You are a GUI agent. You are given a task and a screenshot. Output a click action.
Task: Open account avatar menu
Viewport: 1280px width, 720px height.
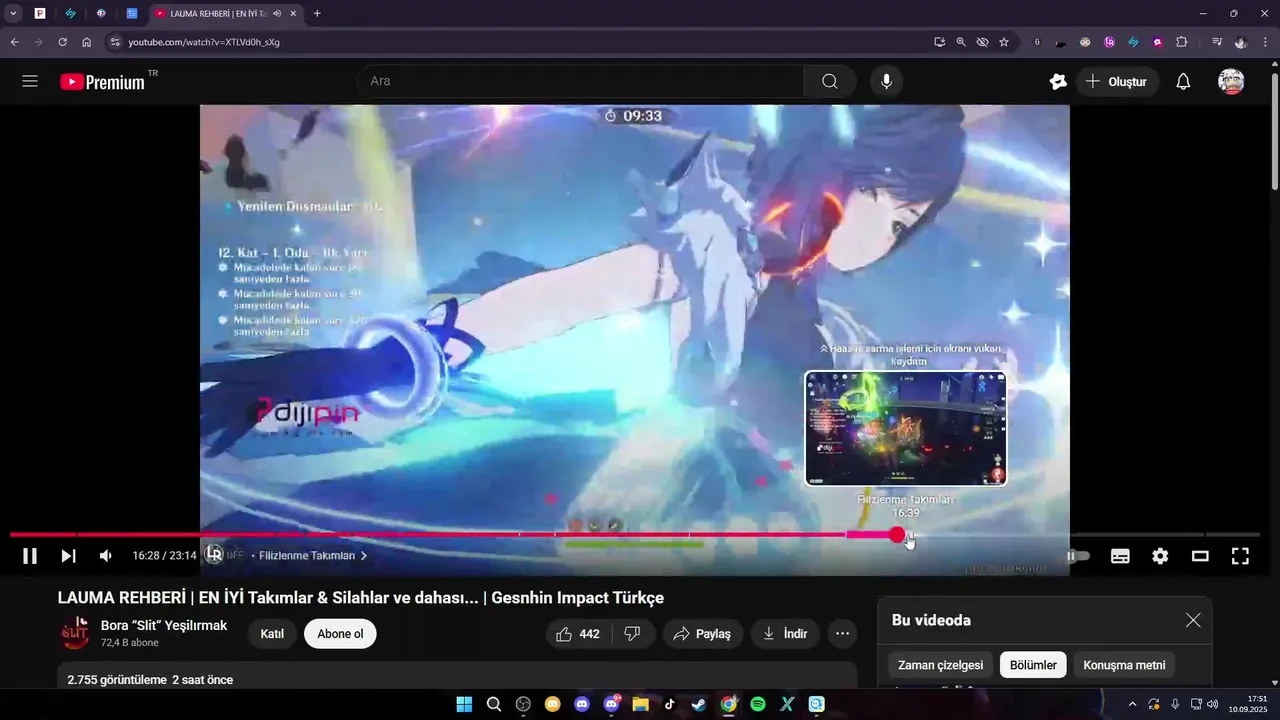(1231, 82)
